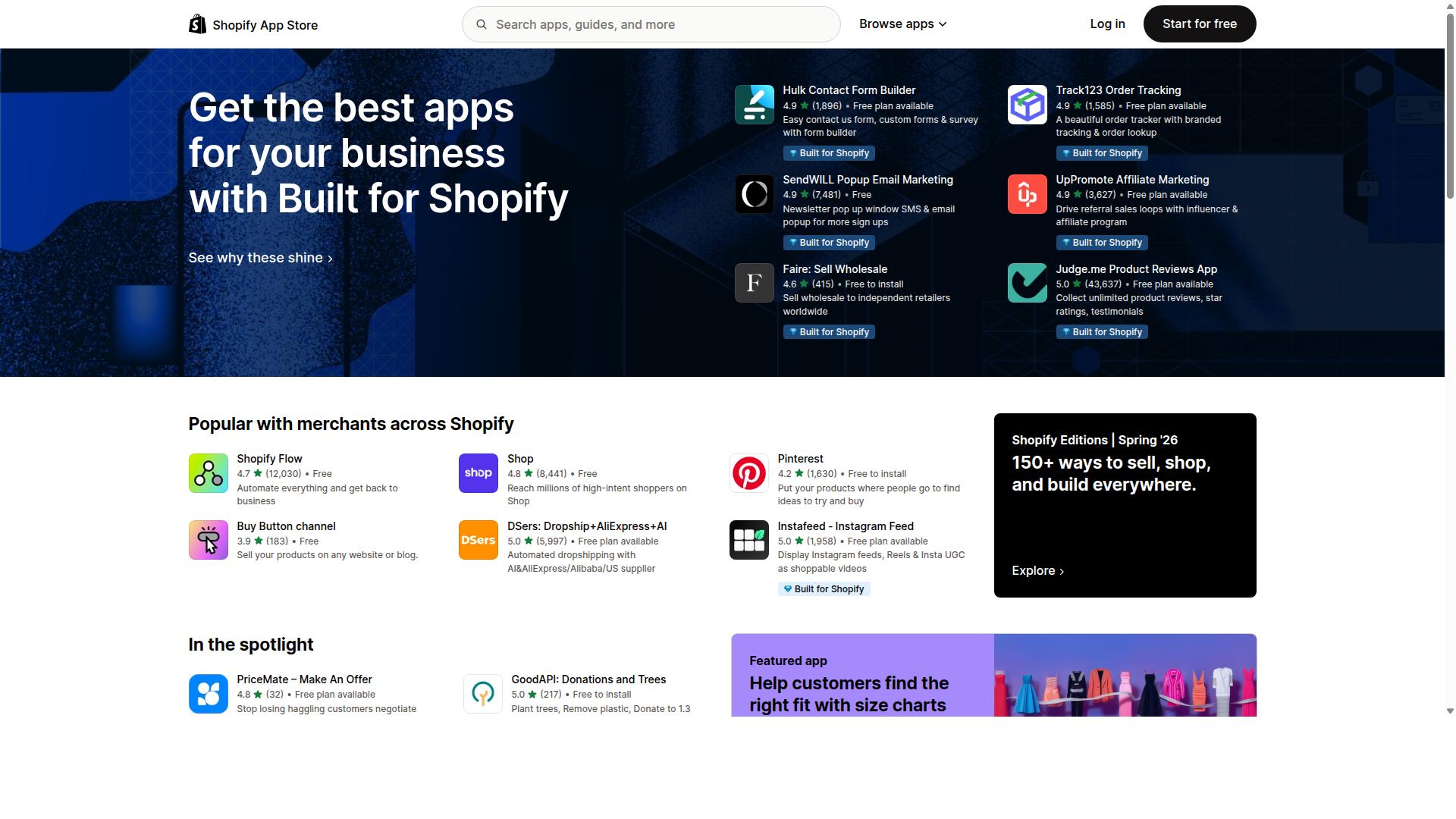Open See why these shine link
Viewport: 1456px width, 819px height.
click(261, 258)
